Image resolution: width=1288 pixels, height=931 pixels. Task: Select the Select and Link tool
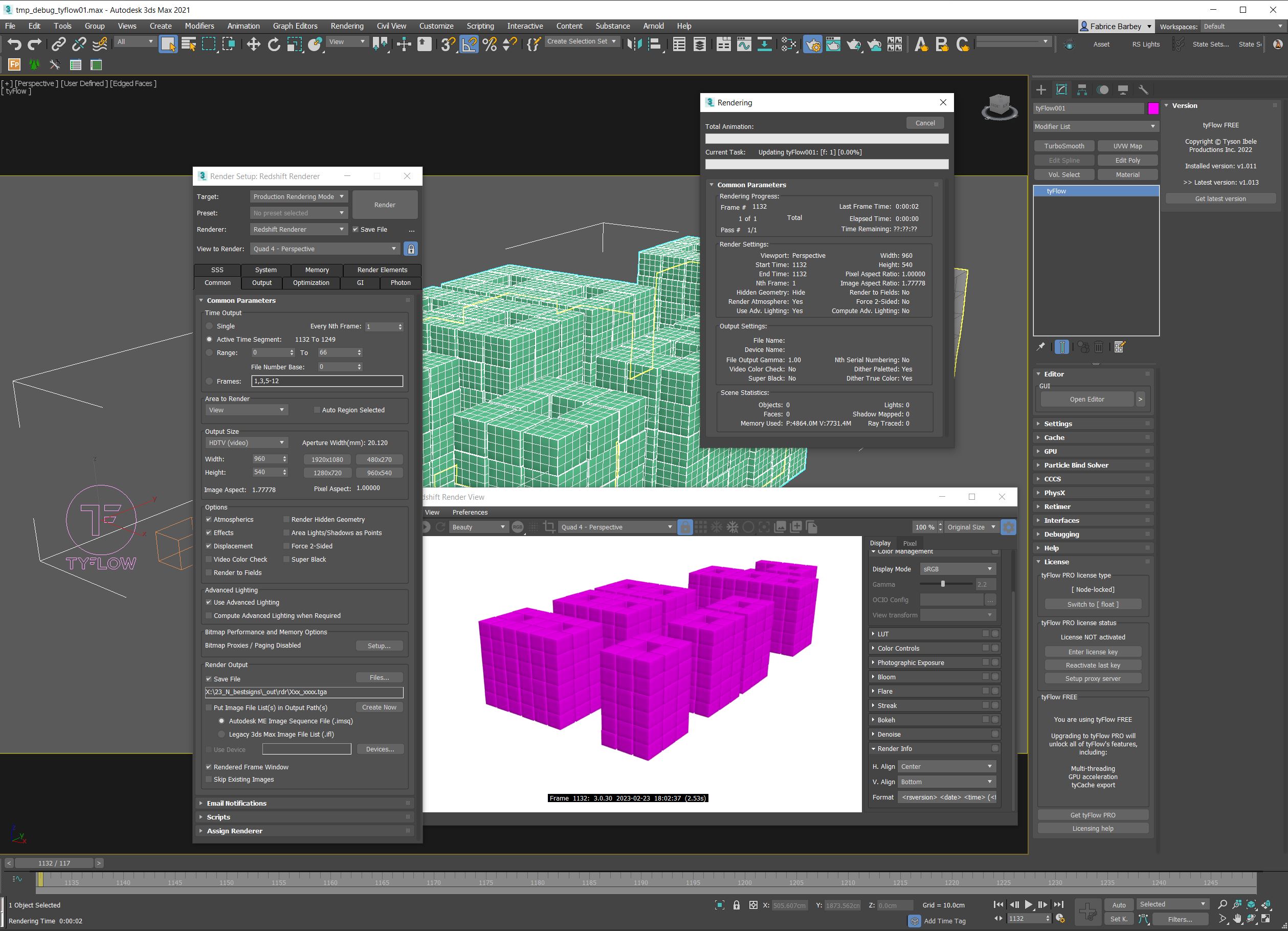coord(58,45)
